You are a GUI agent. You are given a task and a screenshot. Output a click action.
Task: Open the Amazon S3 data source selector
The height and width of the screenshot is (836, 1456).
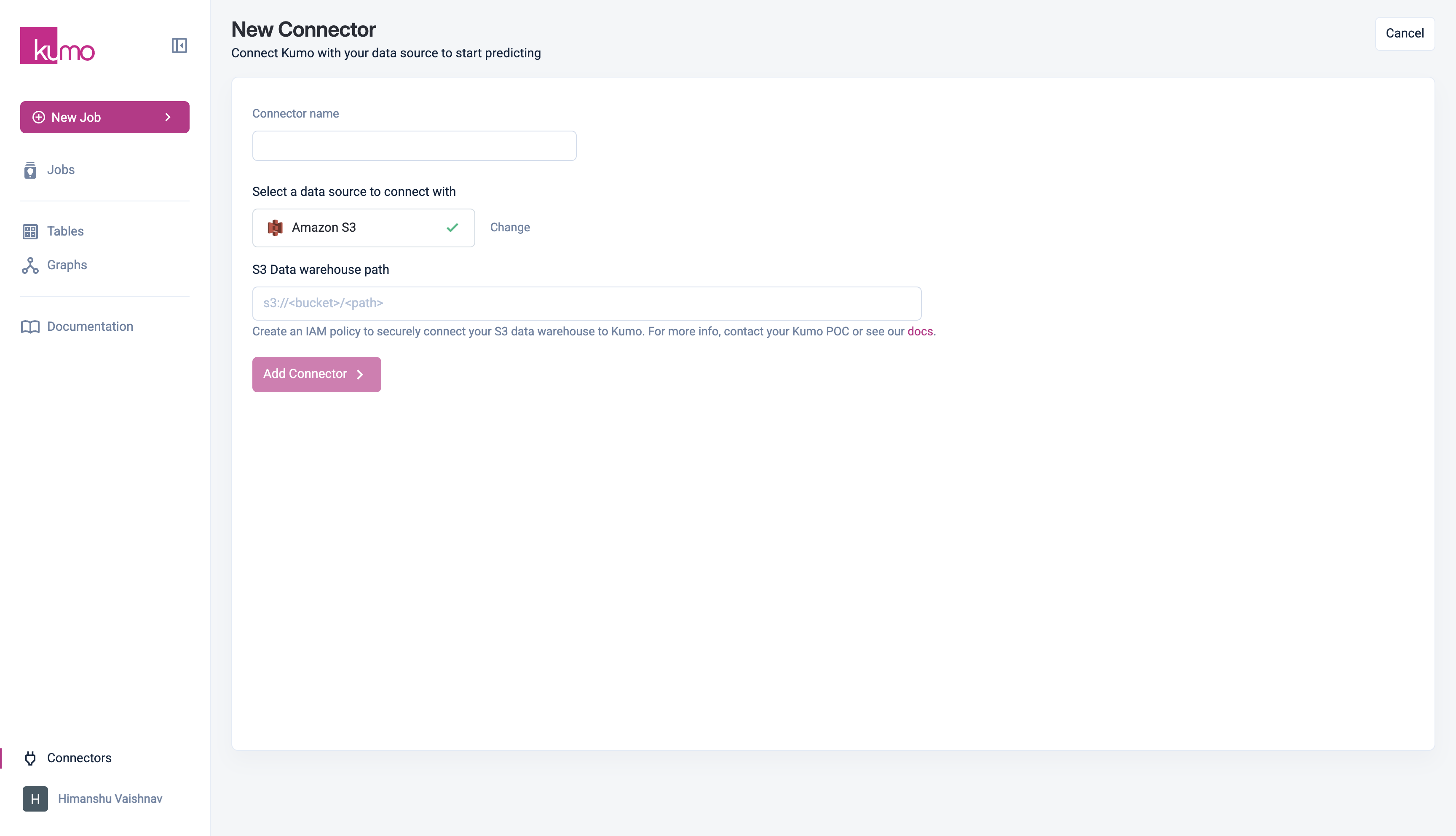pyautogui.click(x=363, y=228)
